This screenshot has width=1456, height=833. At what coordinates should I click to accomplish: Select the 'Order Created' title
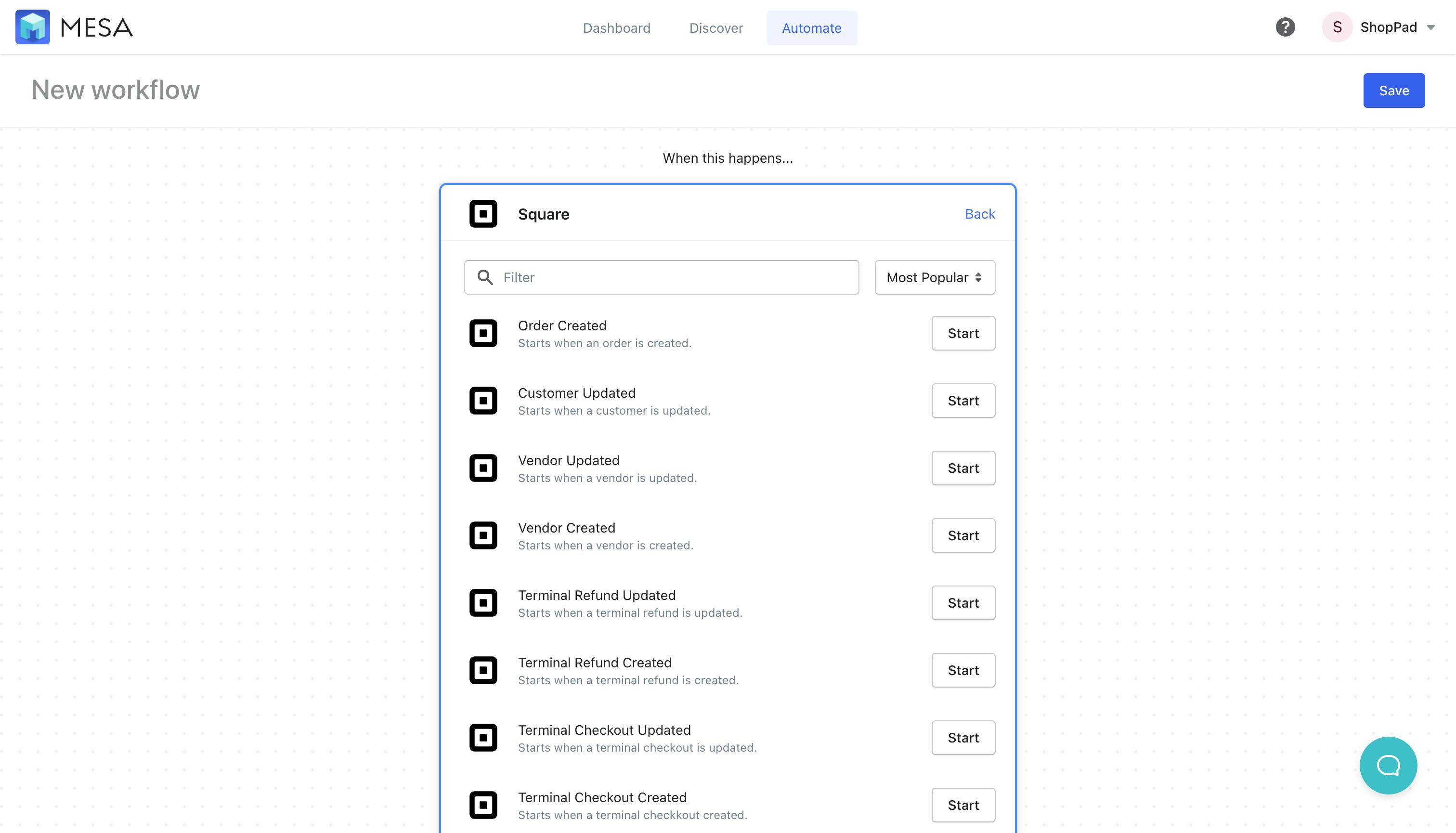coord(562,325)
